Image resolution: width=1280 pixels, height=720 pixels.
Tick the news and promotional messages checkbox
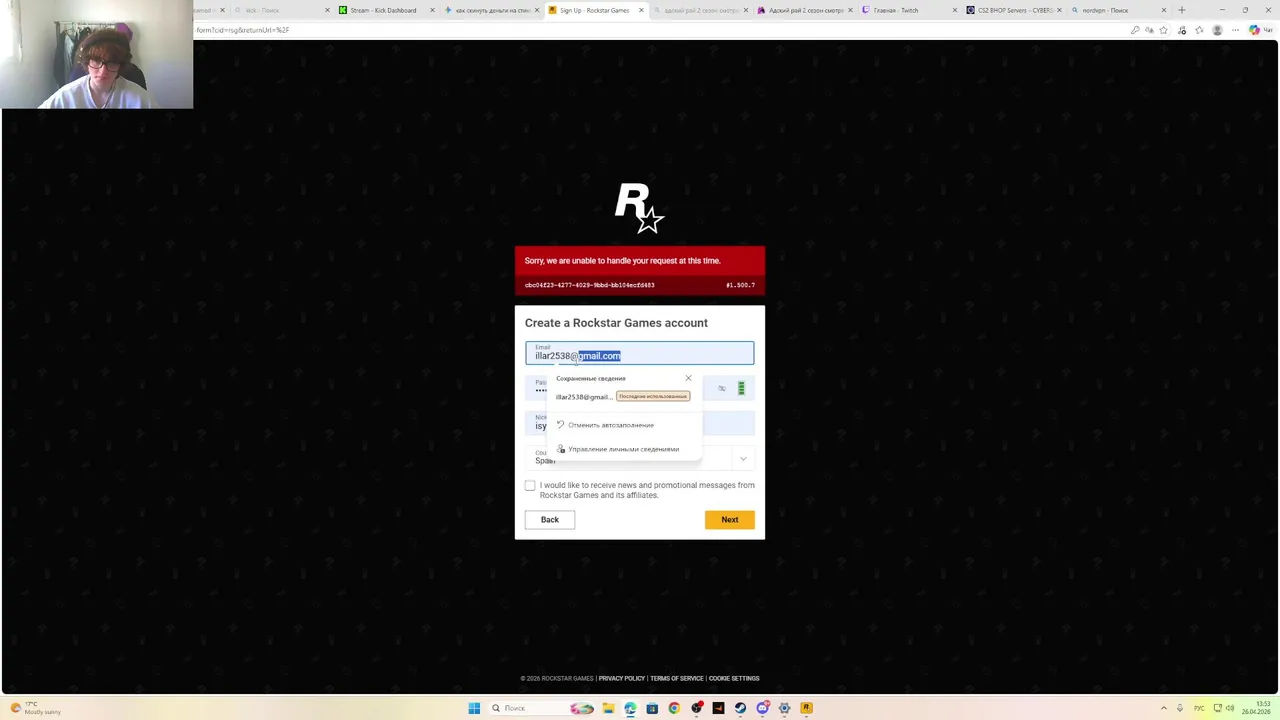530,486
